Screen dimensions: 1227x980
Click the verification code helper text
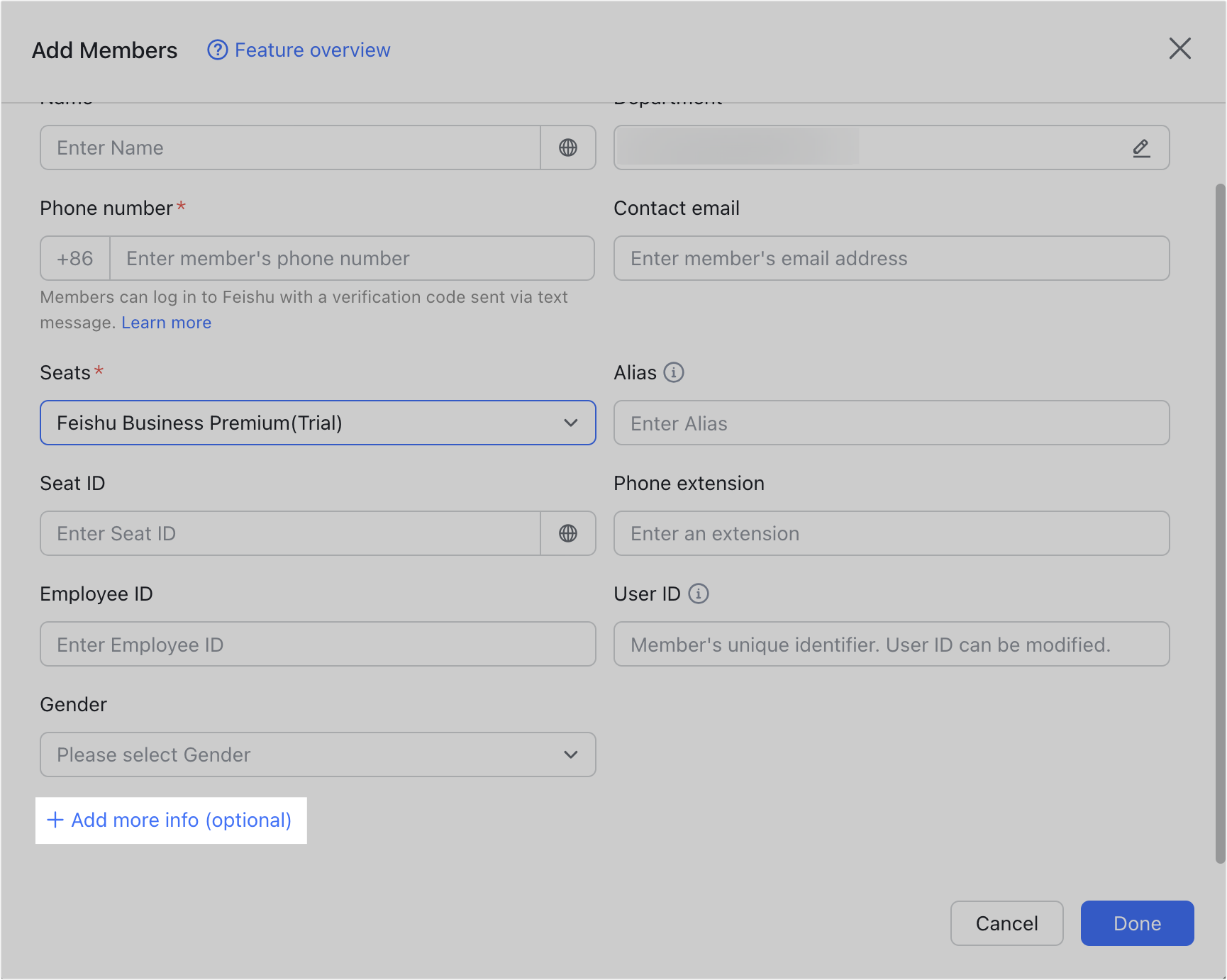304,309
